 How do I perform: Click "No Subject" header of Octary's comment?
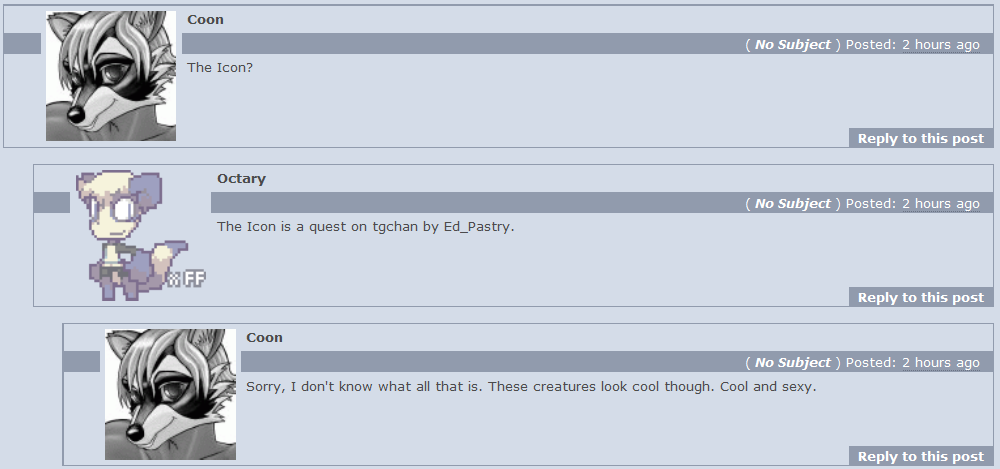[x=792, y=204]
